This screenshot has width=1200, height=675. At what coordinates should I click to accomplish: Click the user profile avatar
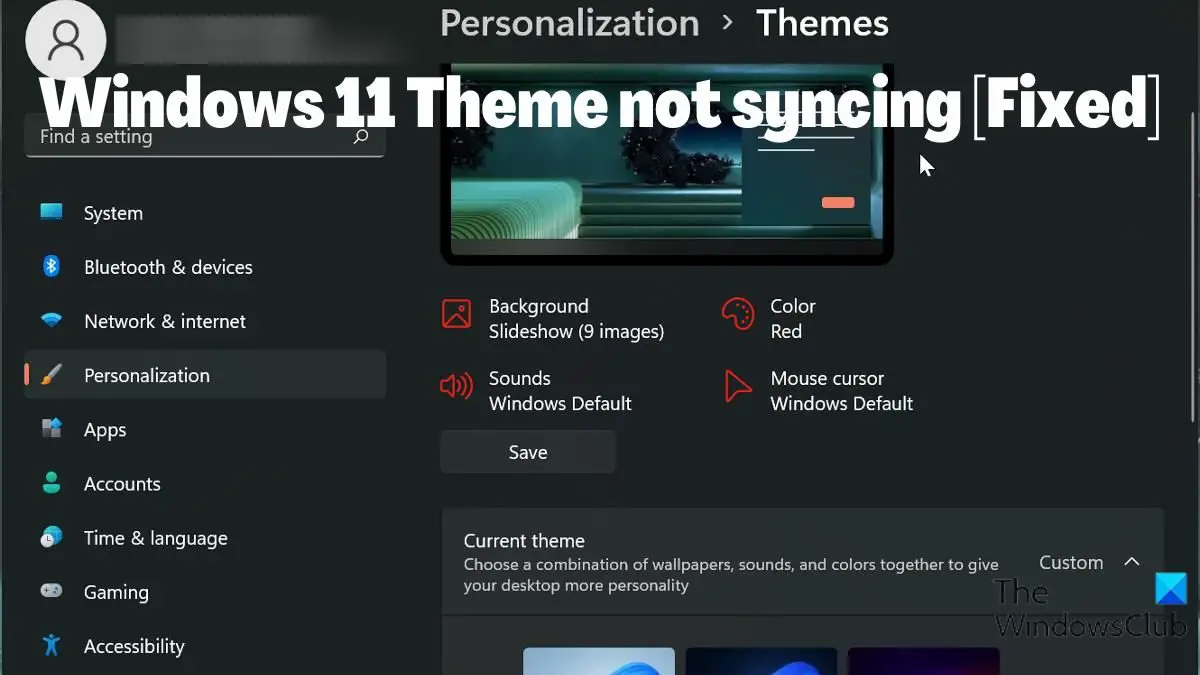click(x=66, y=40)
